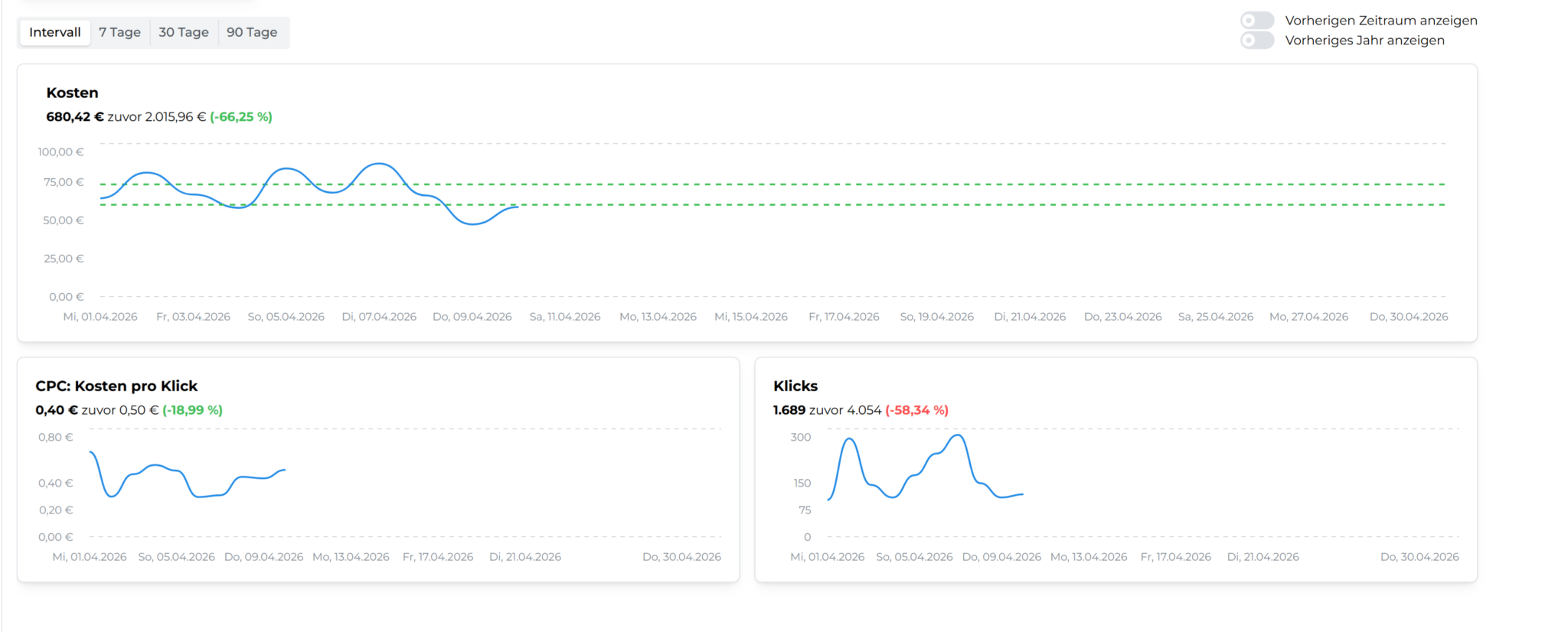
Task: Click the Klicks chart heading
Action: [x=795, y=386]
